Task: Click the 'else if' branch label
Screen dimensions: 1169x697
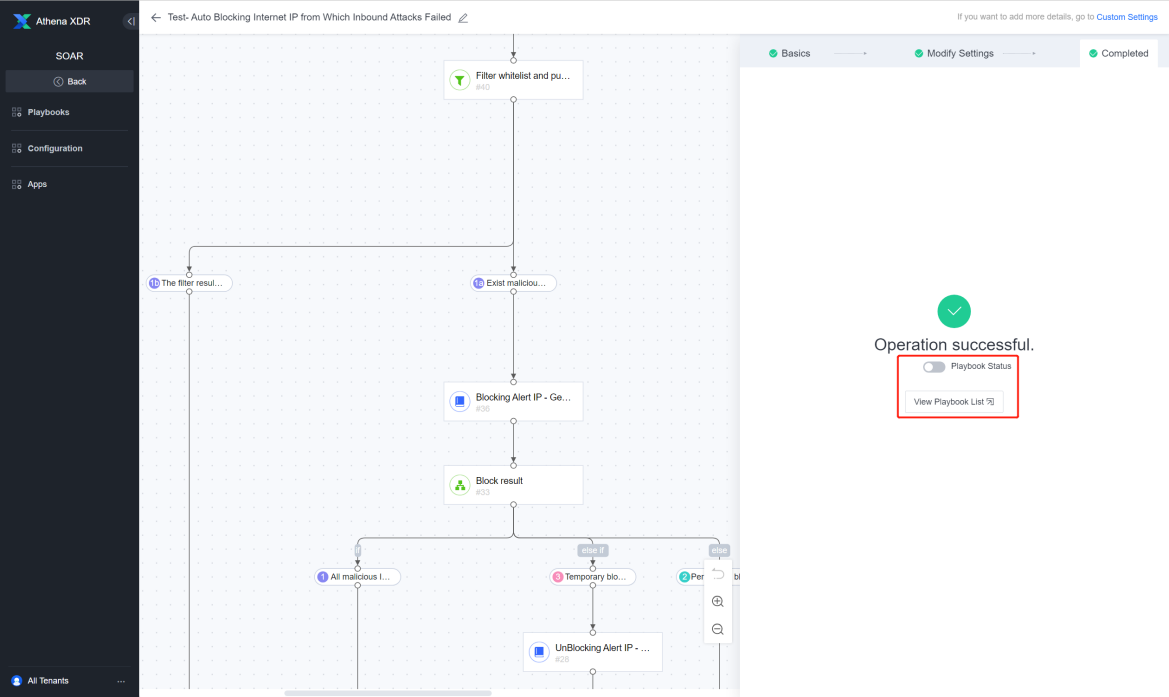Action: (x=593, y=550)
